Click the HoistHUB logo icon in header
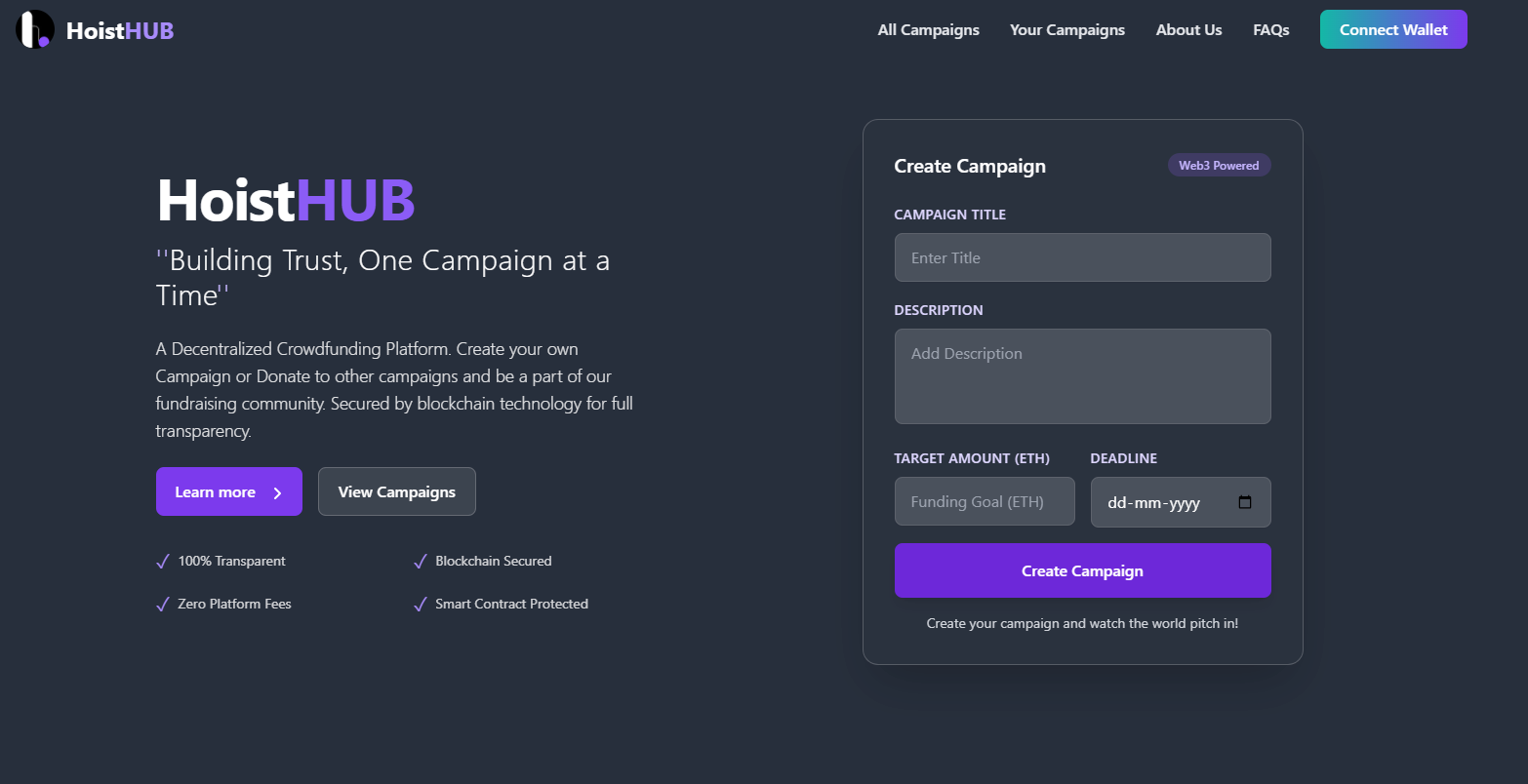This screenshot has width=1528, height=784. [x=35, y=29]
